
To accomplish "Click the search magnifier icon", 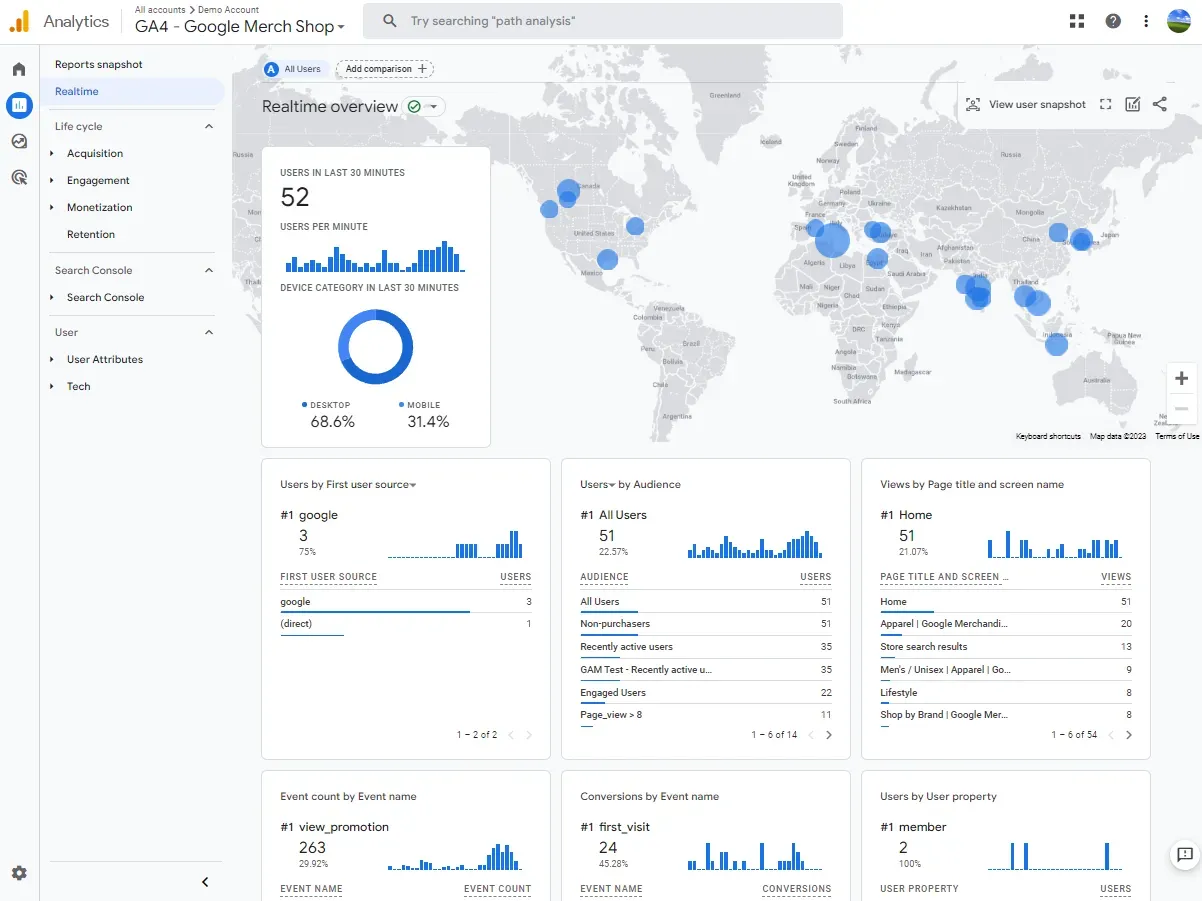I will (390, 21).
